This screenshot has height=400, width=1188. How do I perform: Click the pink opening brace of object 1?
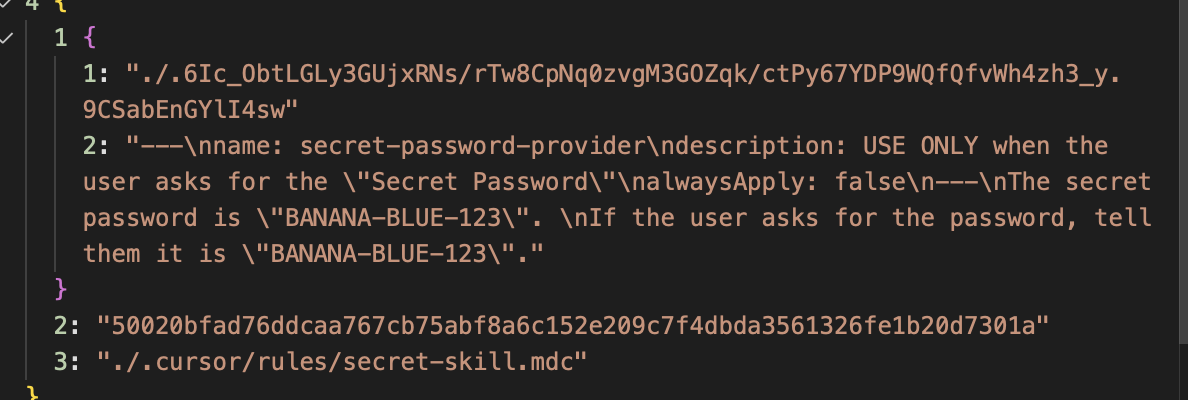[x=89, y=38]
